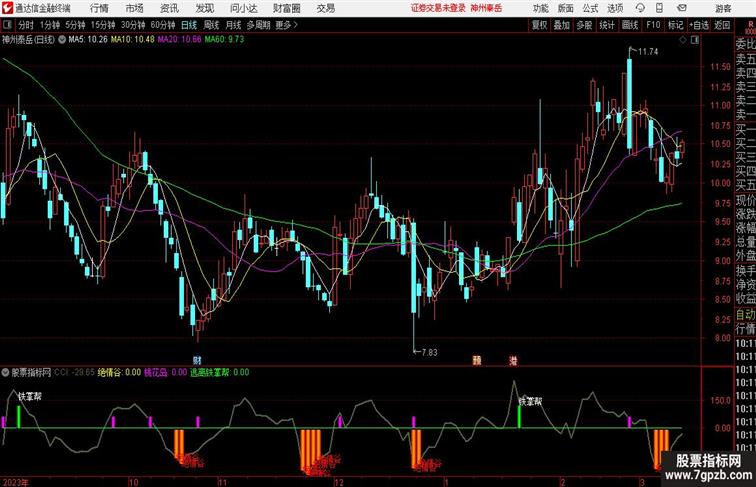Click the MA20: 10.66 indicator value

179,40
